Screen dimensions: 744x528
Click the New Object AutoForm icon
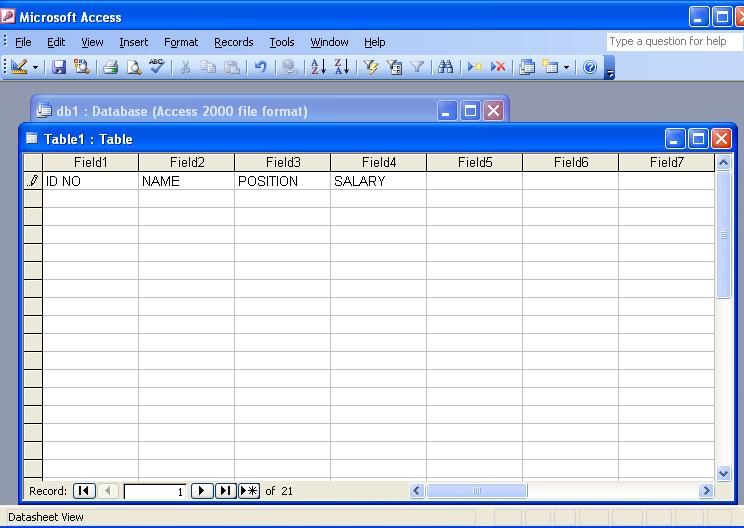(550, 67)
